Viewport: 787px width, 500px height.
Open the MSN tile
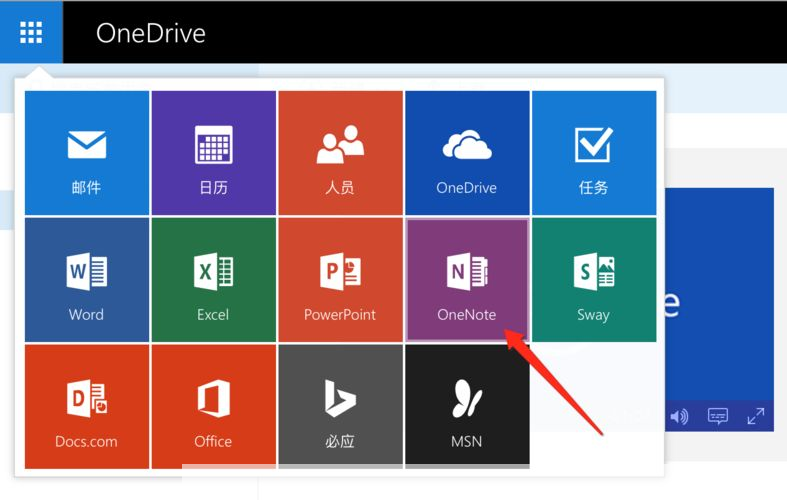[467, 407]
